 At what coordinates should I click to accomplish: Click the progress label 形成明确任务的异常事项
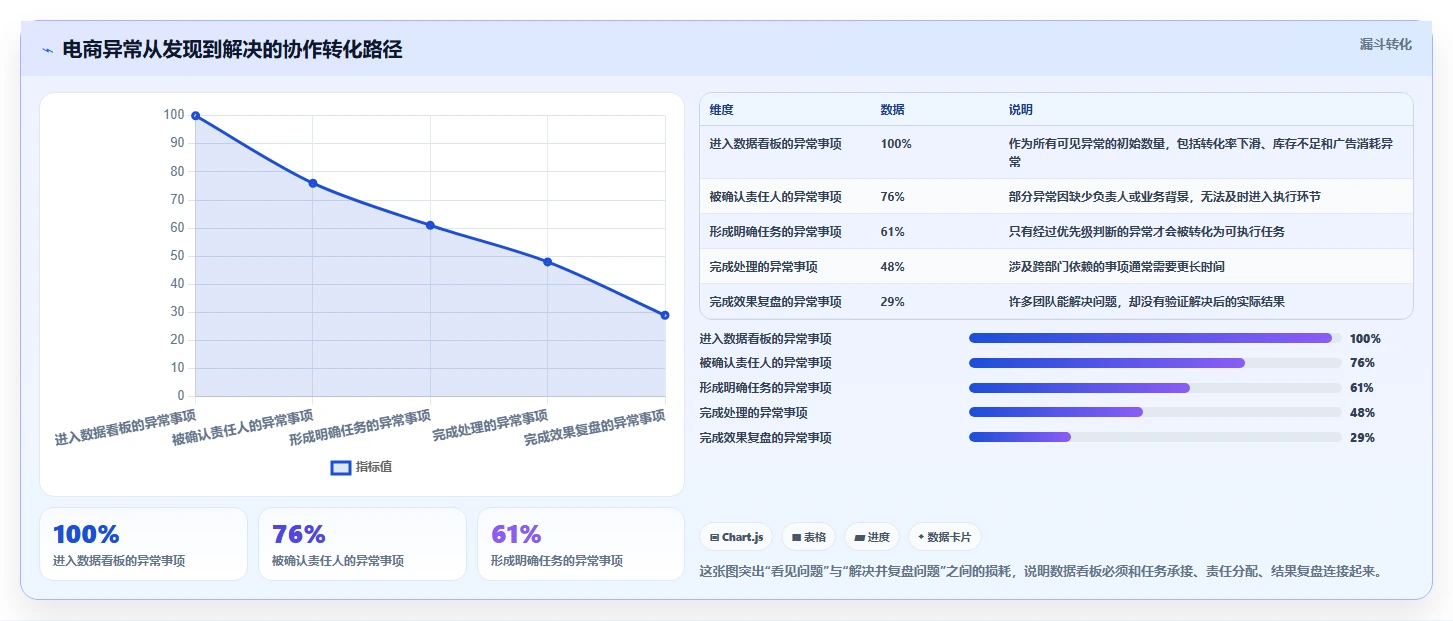tap(765, 388)
